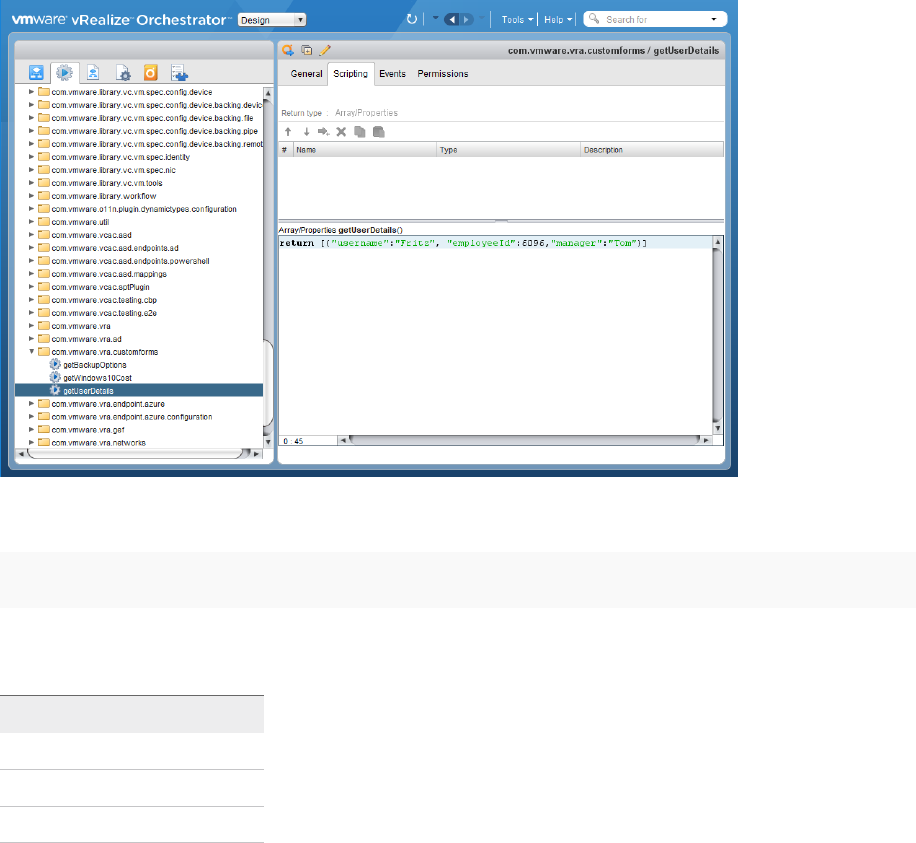Select com.vmware.vcac.asd.mappings in tree
916x843 pixels.
click(x=109, y=274)
